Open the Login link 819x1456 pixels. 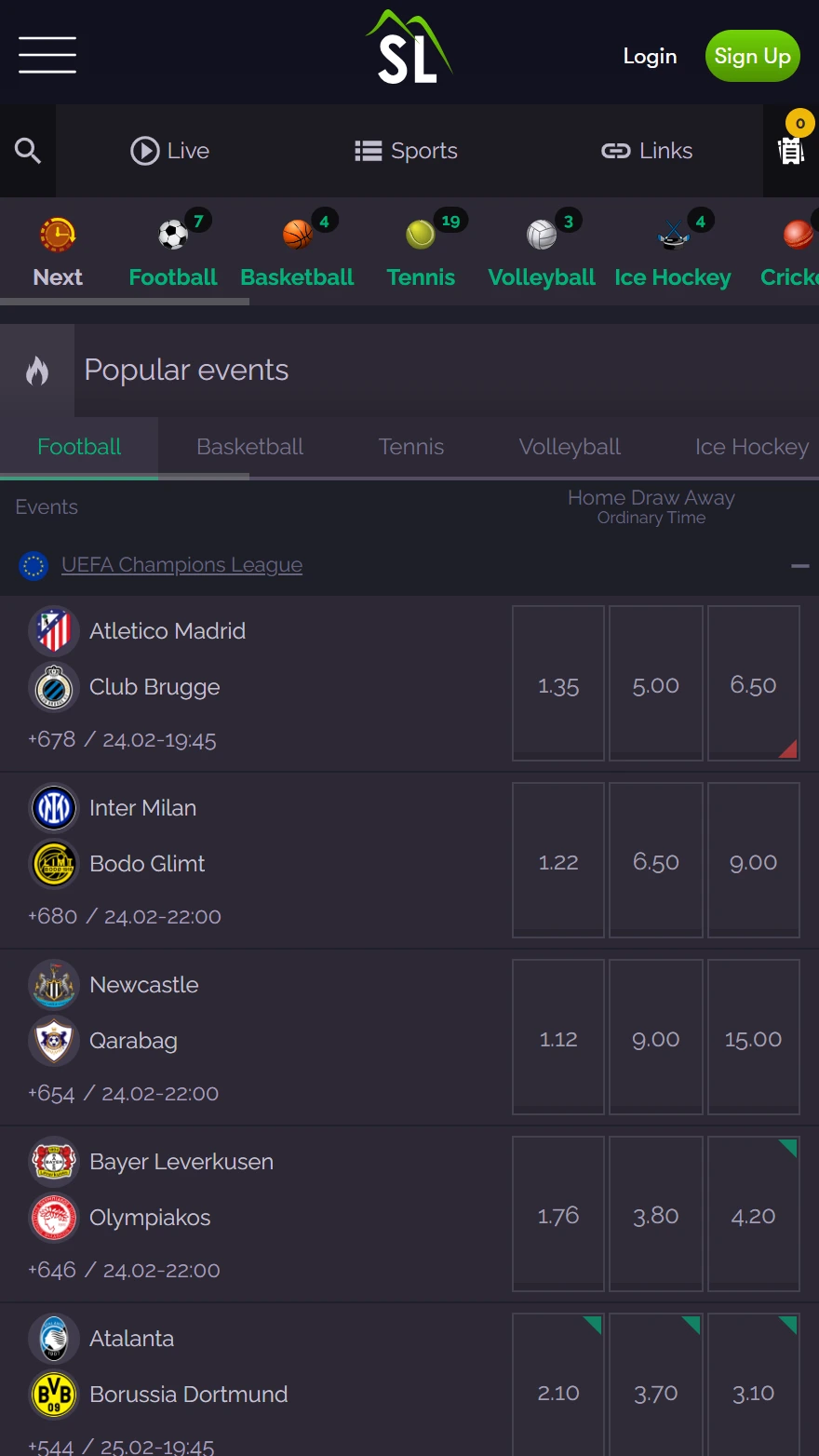click(x=649, y=56)
